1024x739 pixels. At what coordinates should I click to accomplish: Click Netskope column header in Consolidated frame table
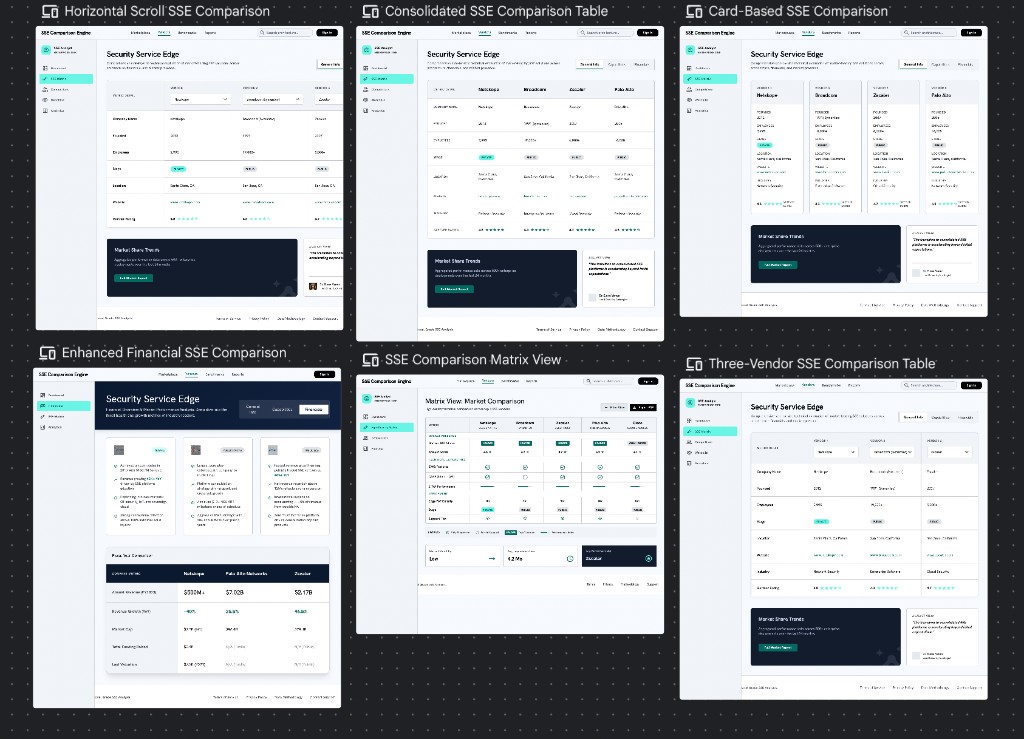[488, 89]
